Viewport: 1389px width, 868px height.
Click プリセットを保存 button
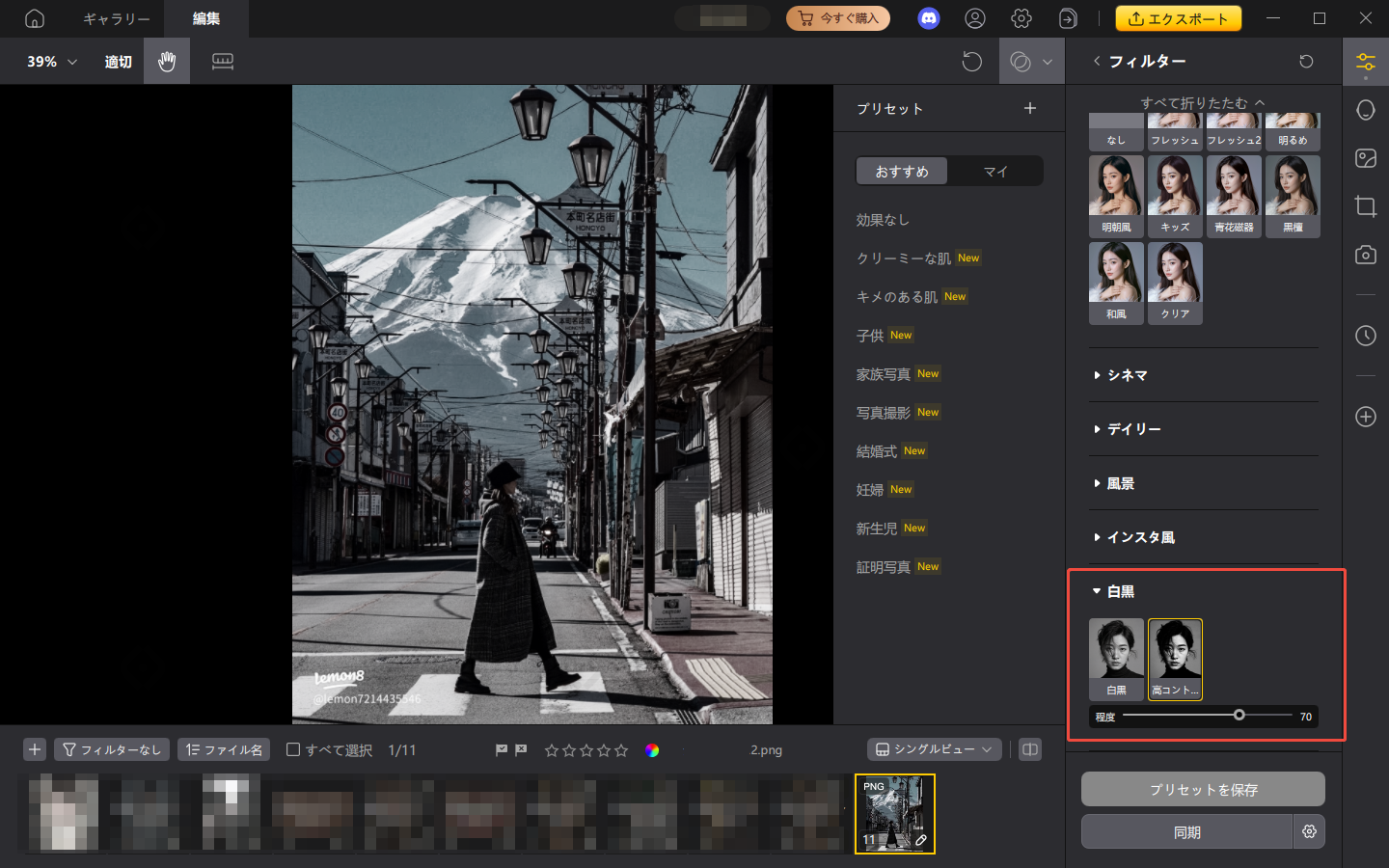1203,789
